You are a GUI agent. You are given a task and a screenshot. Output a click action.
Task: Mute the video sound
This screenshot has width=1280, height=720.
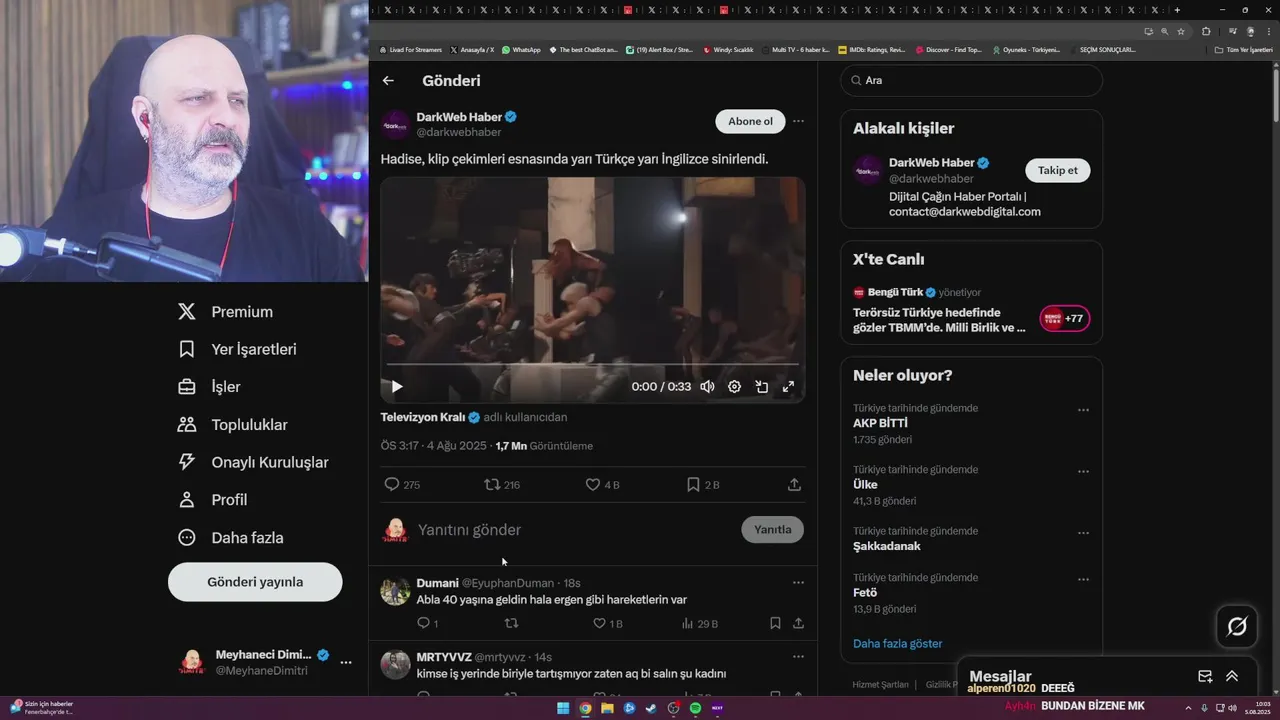click(707, 386)
